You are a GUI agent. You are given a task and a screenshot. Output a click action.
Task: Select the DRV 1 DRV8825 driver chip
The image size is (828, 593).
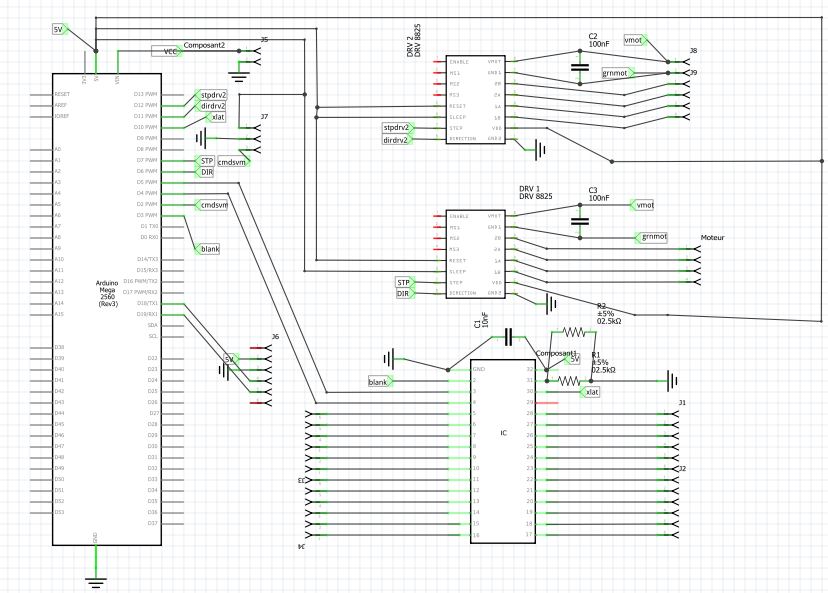click(475, 254)
